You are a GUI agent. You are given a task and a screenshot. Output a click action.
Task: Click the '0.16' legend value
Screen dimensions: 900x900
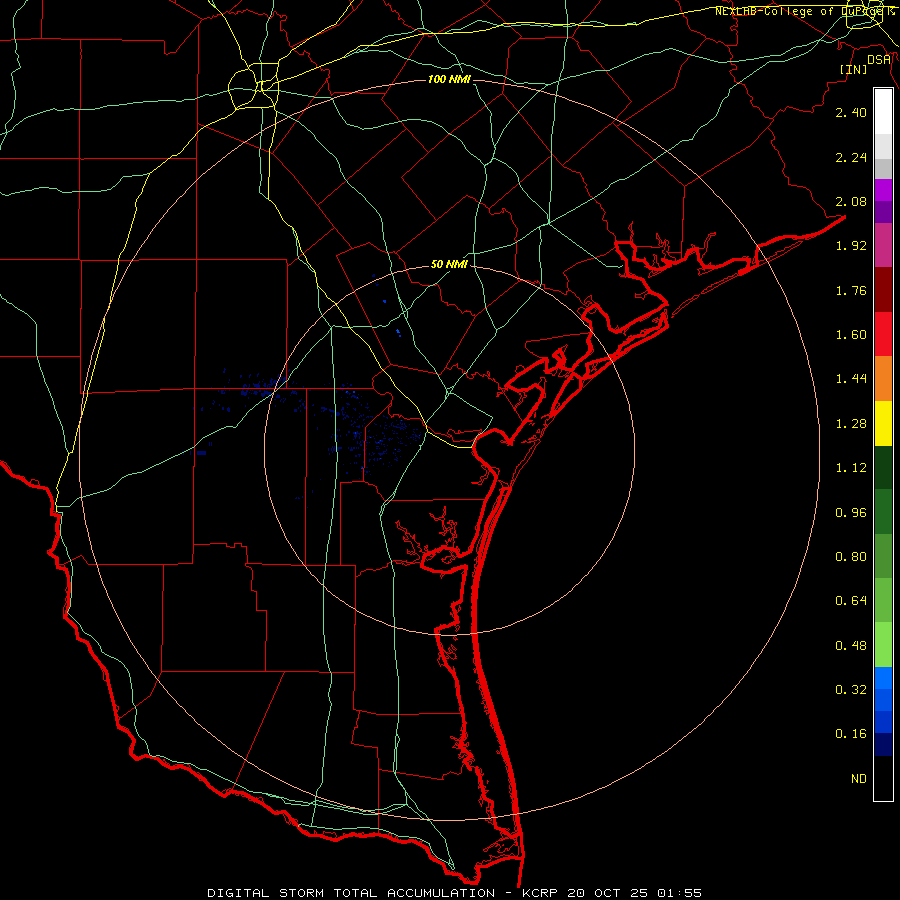(851, 734)
